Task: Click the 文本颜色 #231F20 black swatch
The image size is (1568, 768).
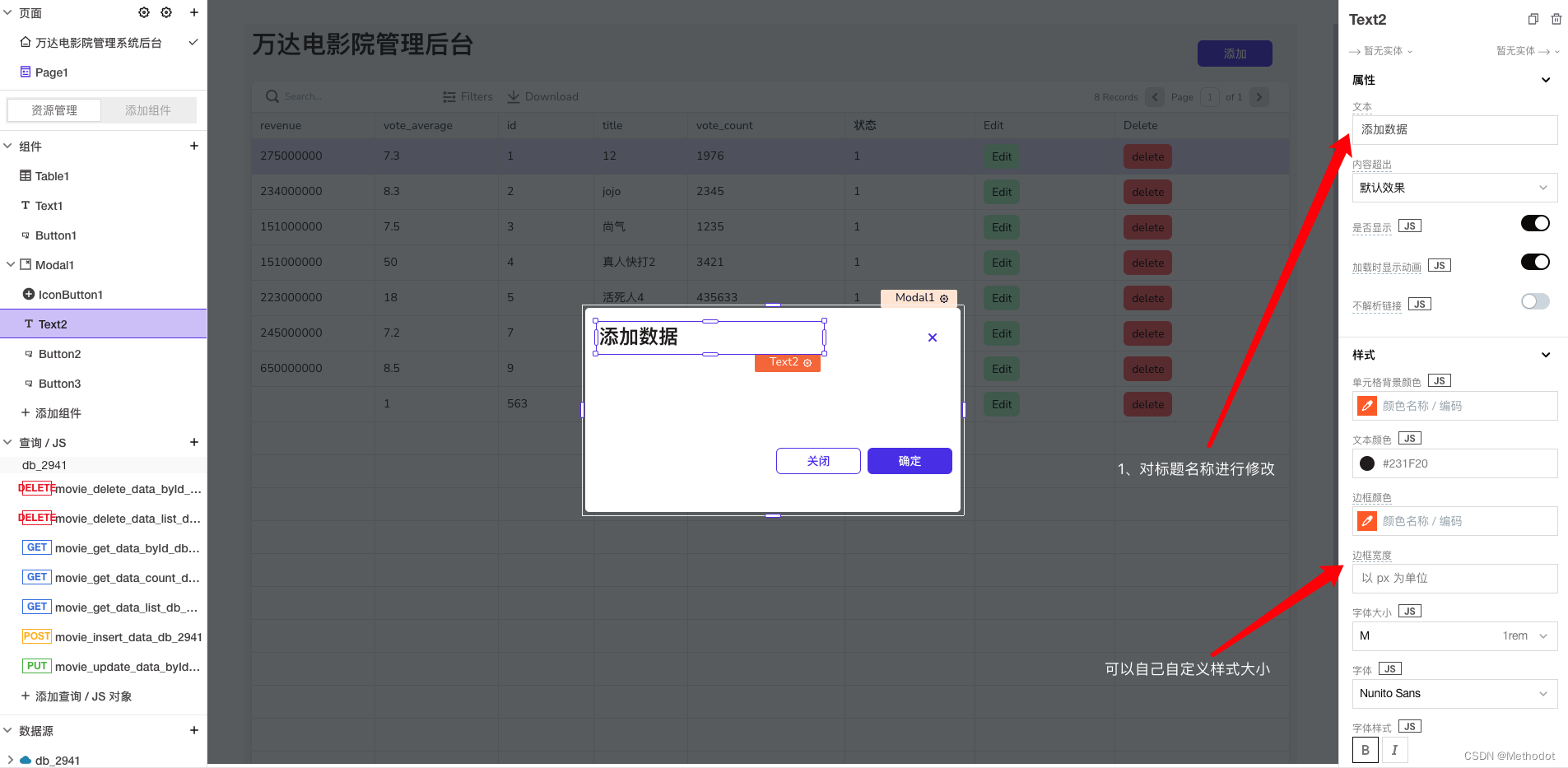Action: coord(1367,463)
